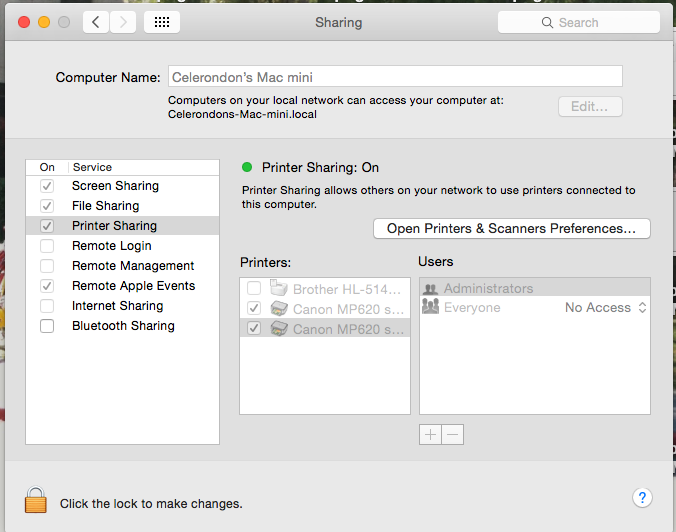The width and height of the screenshot is (676, 532).
Task: Click the Computer Name text field
Action: (x=395, y=77)
